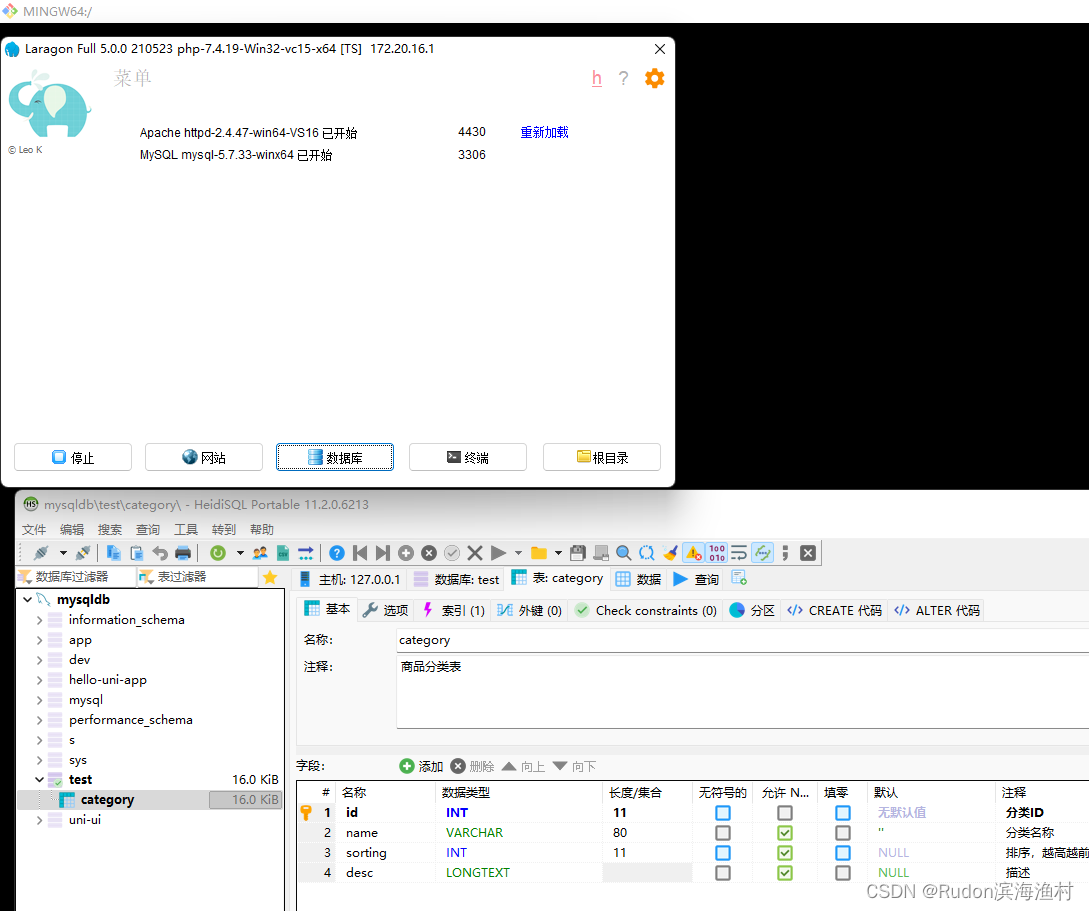
Task: Open the 编辑 menu in HeidiSQL
Action: 72,530
